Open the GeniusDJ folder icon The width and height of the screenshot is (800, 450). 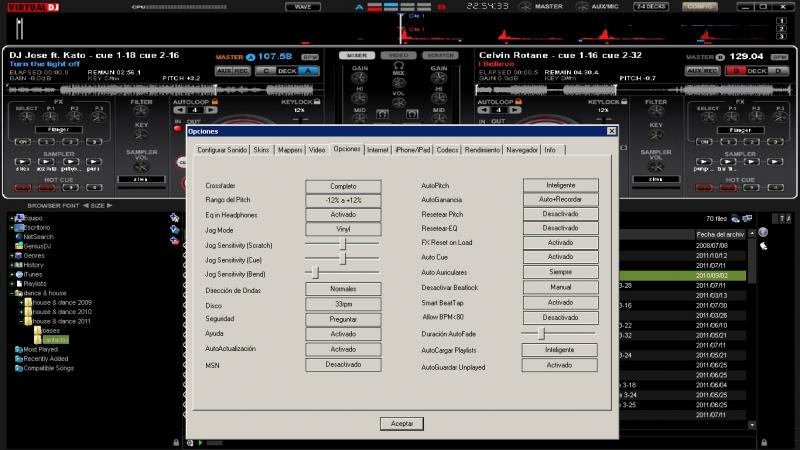click(19, 246)
